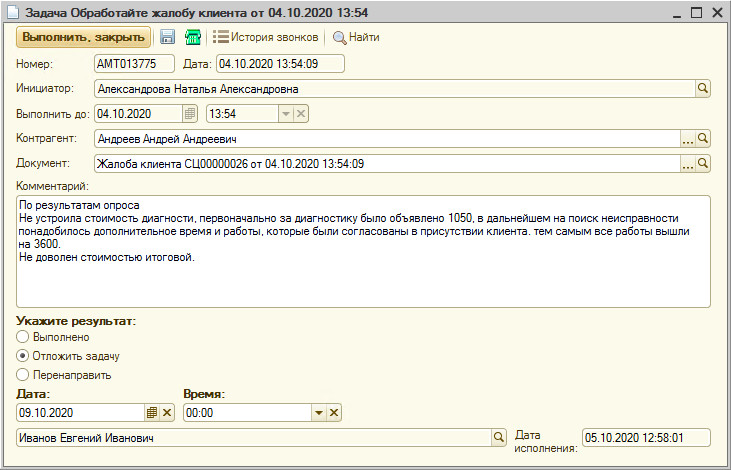Click Найти search in the toolbar
The image size is (731, 470).
tap(355, 37)
